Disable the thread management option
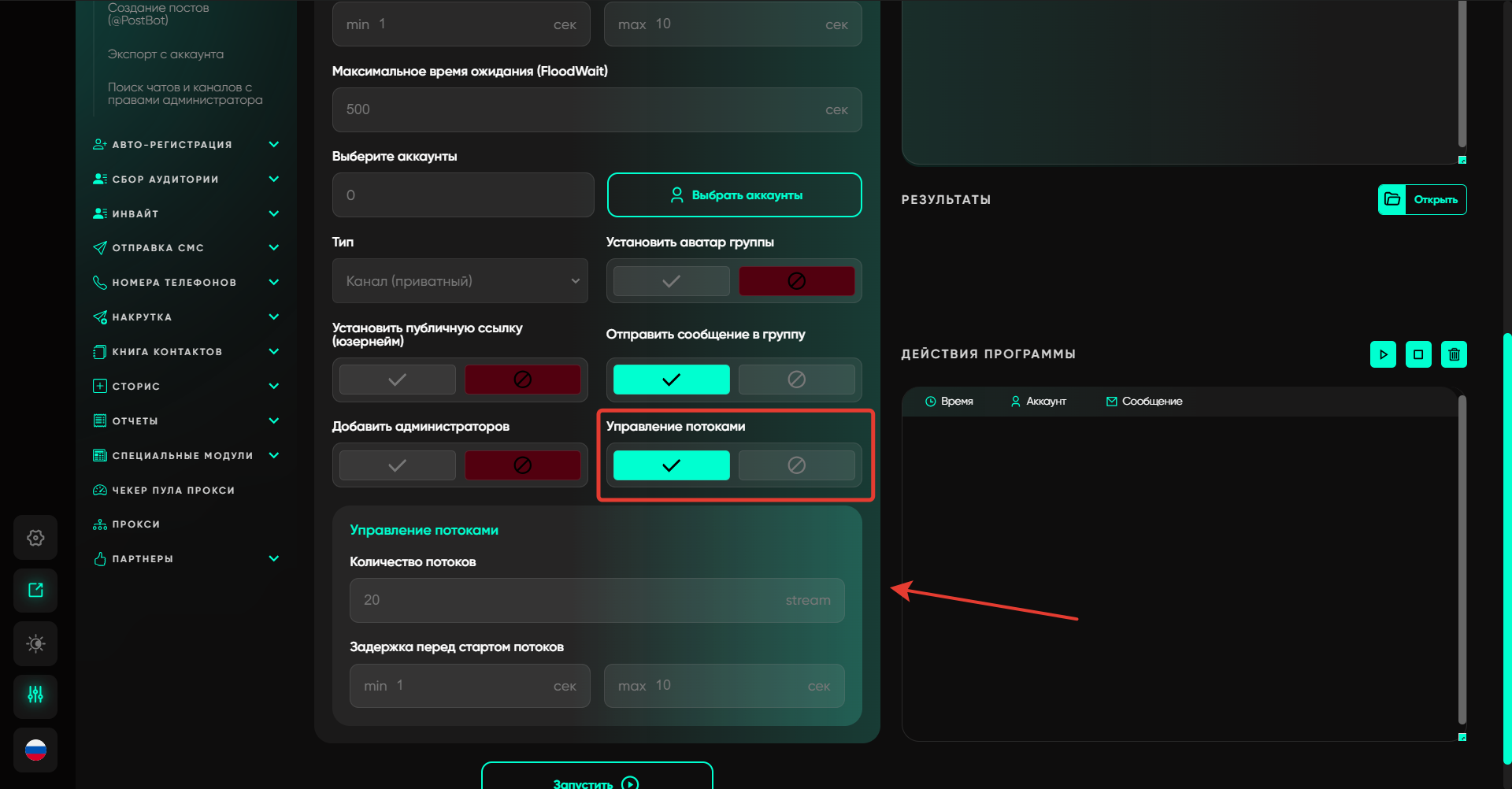 796,465
